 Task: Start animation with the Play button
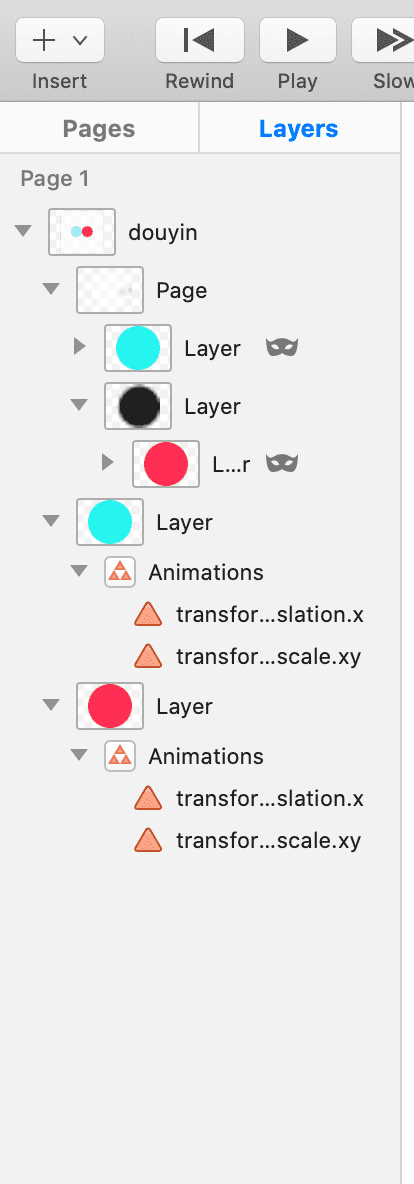coord(297,41)
